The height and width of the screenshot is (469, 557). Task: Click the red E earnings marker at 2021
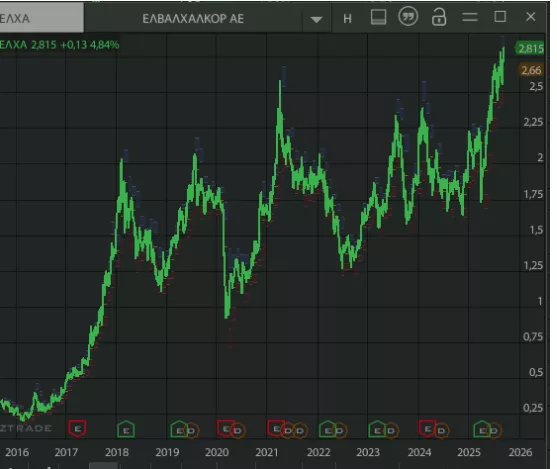tap(276, 428)
